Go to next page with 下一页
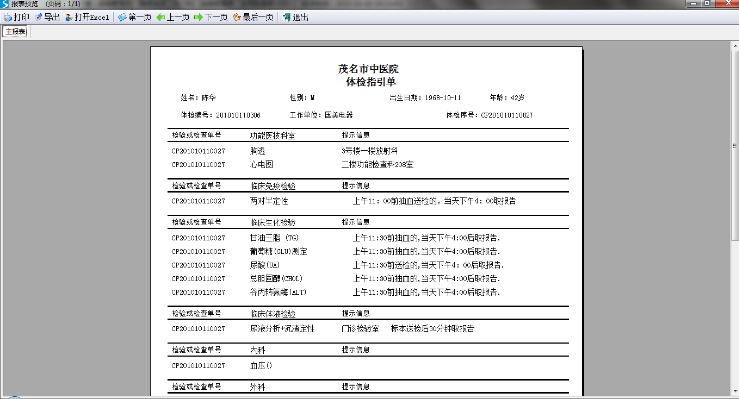 click(211, 17)
